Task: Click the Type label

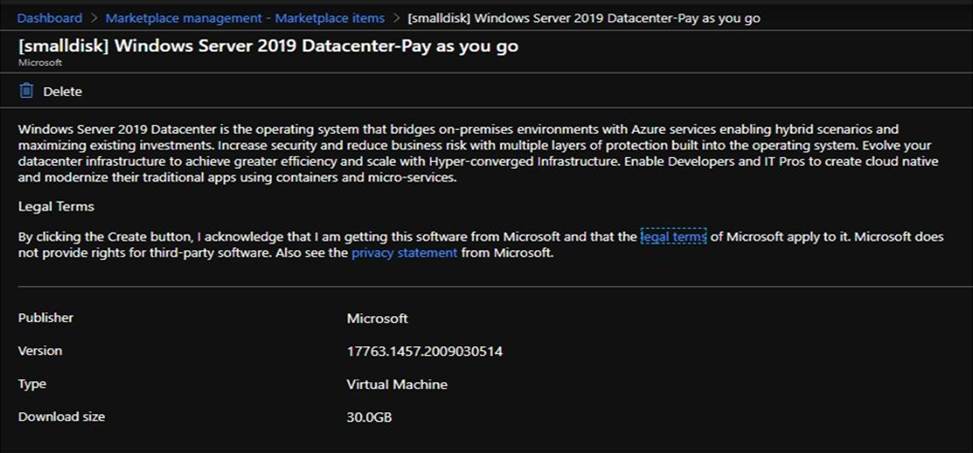Action: pyautogui.click(x=32, y=384)
